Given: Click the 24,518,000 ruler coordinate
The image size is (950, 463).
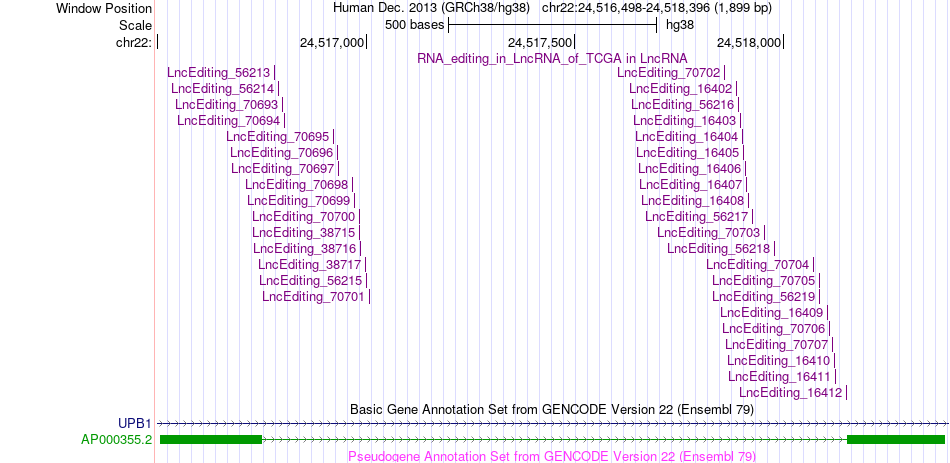Looking at the screenshot, I should (749, 42).
